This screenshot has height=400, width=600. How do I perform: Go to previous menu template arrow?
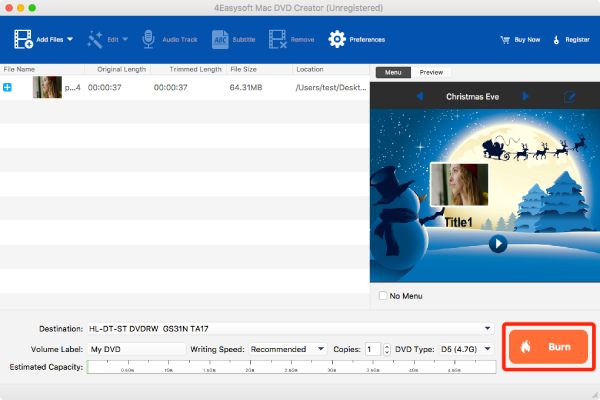tap(420, 96)
